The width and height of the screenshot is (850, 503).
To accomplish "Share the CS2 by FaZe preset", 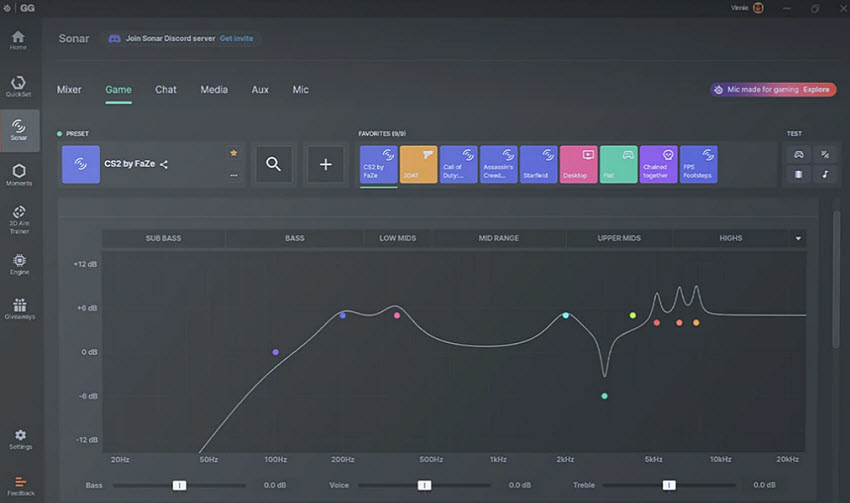I will click(164, 164).
